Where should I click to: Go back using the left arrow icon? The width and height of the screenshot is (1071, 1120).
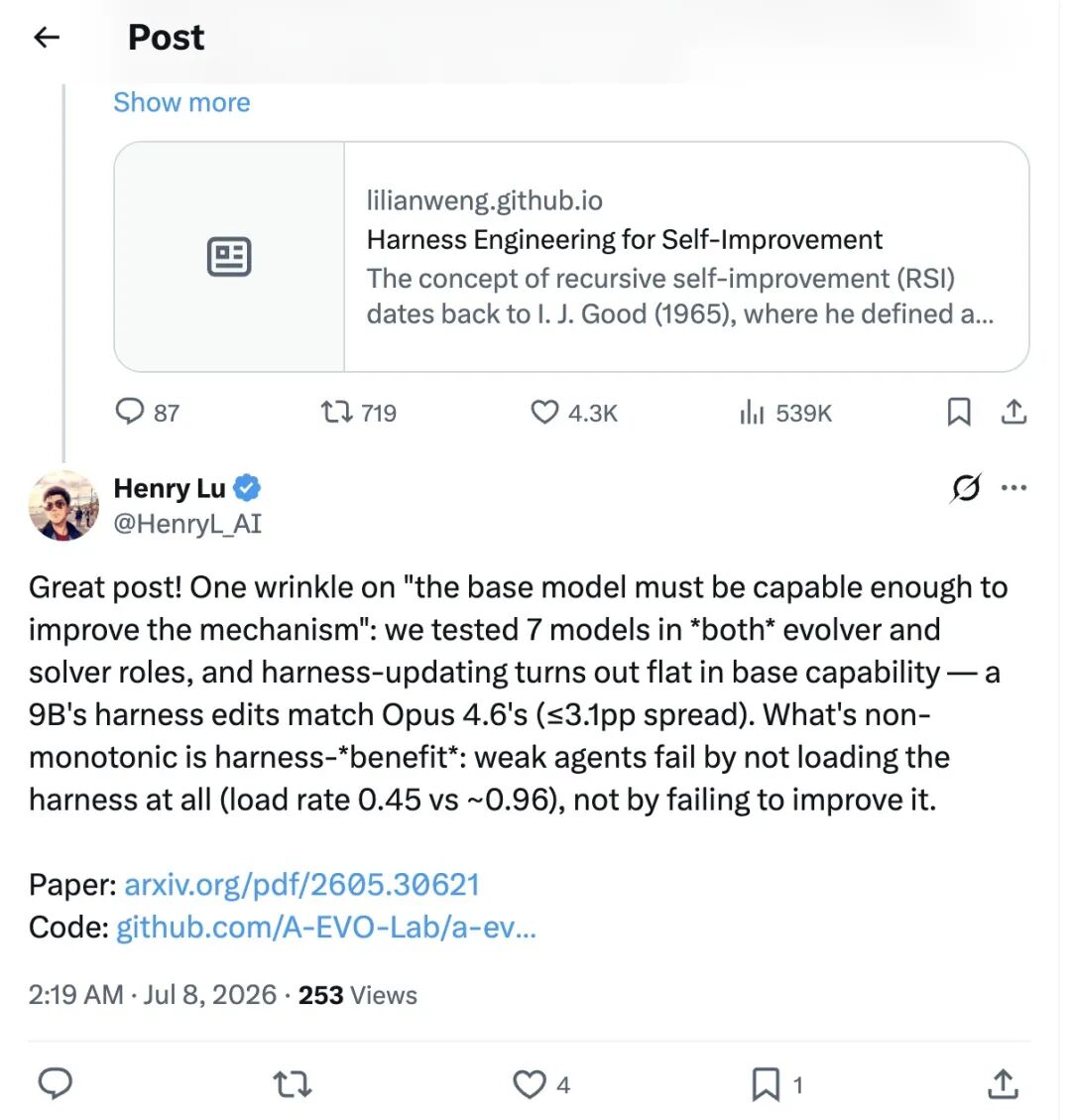(47, 37)
